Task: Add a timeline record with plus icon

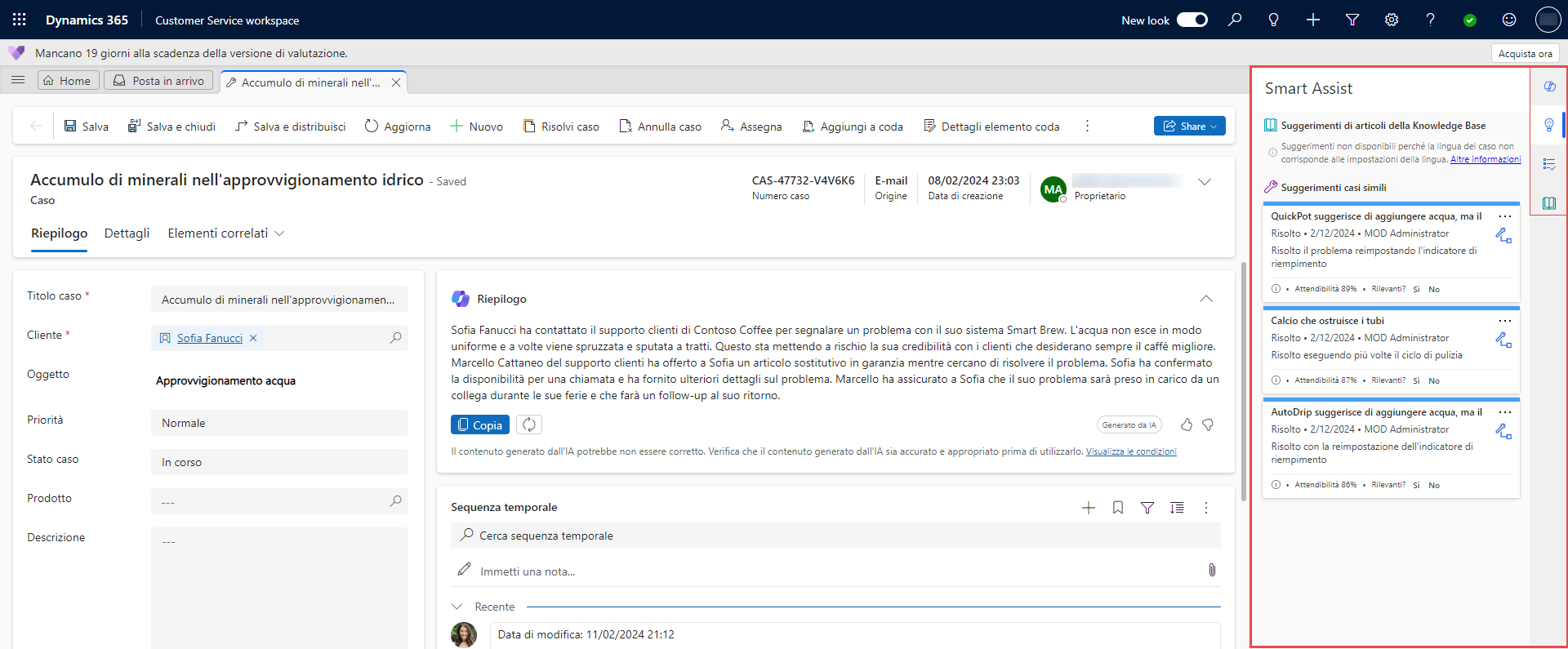Action: point(1089,508)
